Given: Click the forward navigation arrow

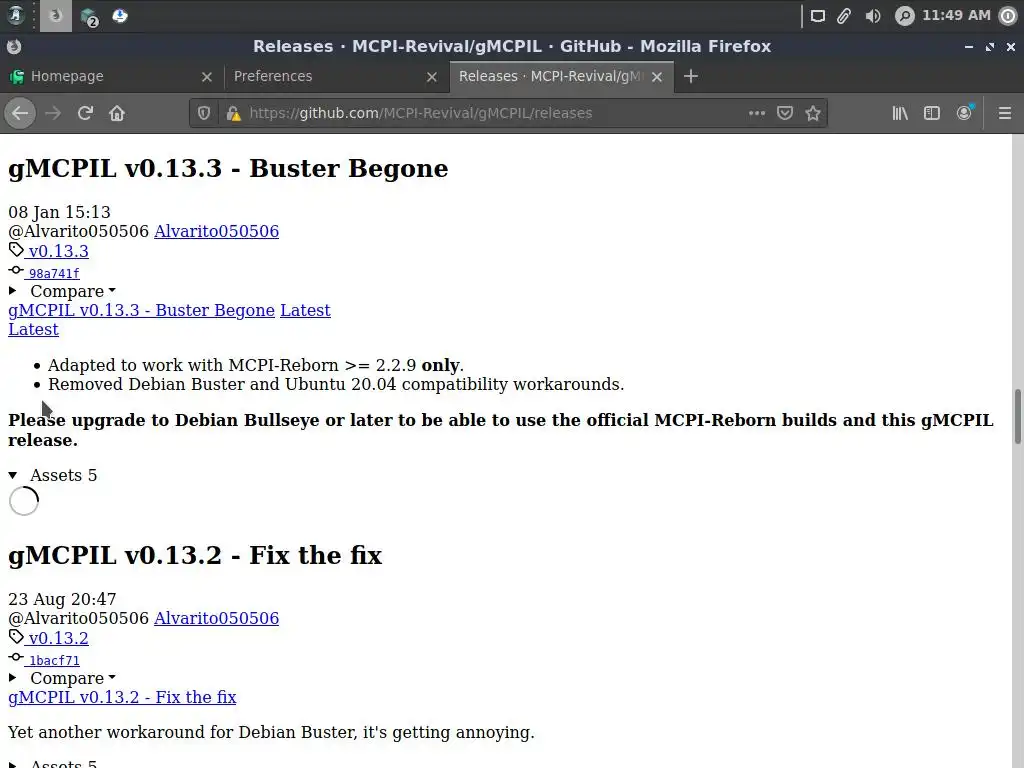Looking at the screenshot, I should (x=53, y=113).
